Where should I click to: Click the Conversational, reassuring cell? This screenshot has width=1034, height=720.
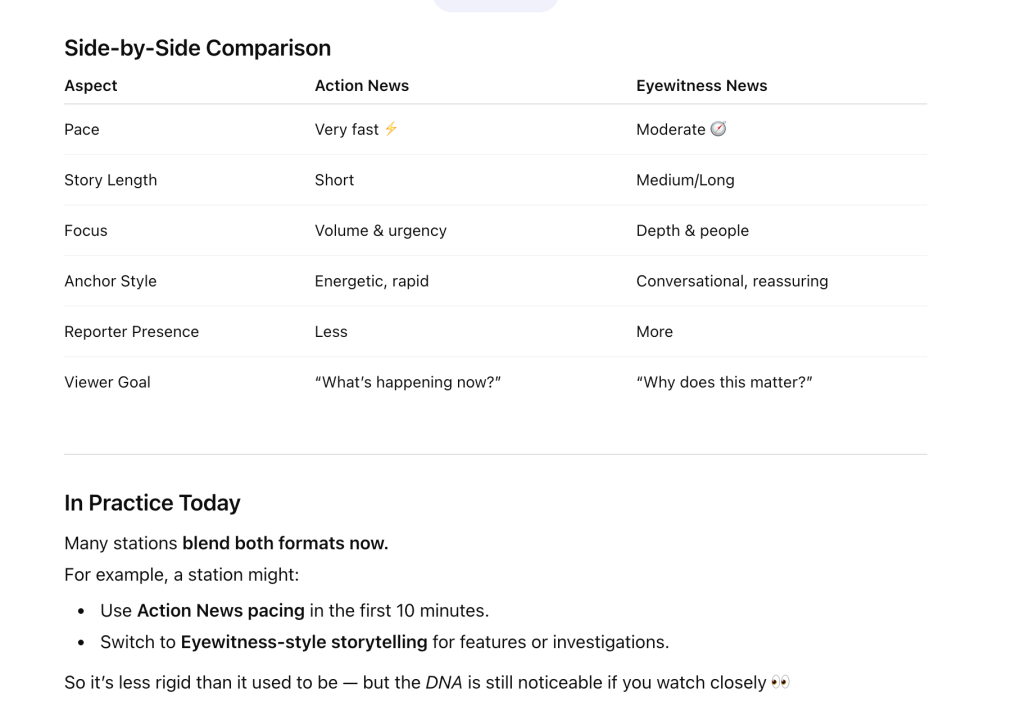732,281
